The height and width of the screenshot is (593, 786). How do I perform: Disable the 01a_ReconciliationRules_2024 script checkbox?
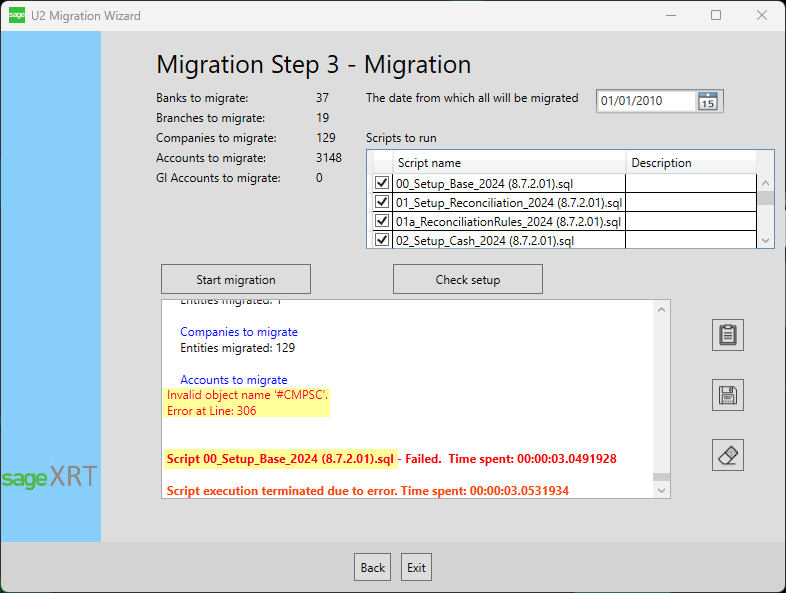381,221
